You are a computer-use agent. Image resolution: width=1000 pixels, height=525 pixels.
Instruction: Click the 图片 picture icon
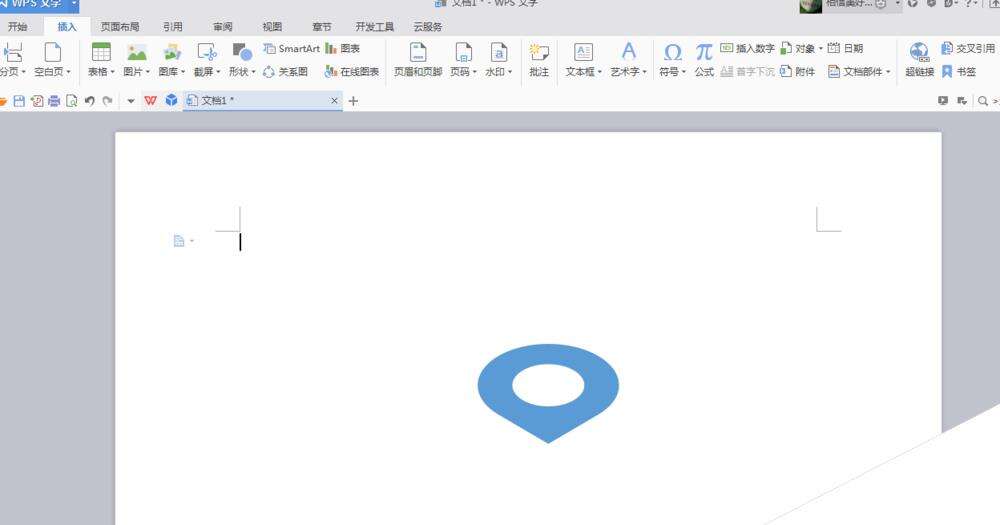[x=136, y=52]
